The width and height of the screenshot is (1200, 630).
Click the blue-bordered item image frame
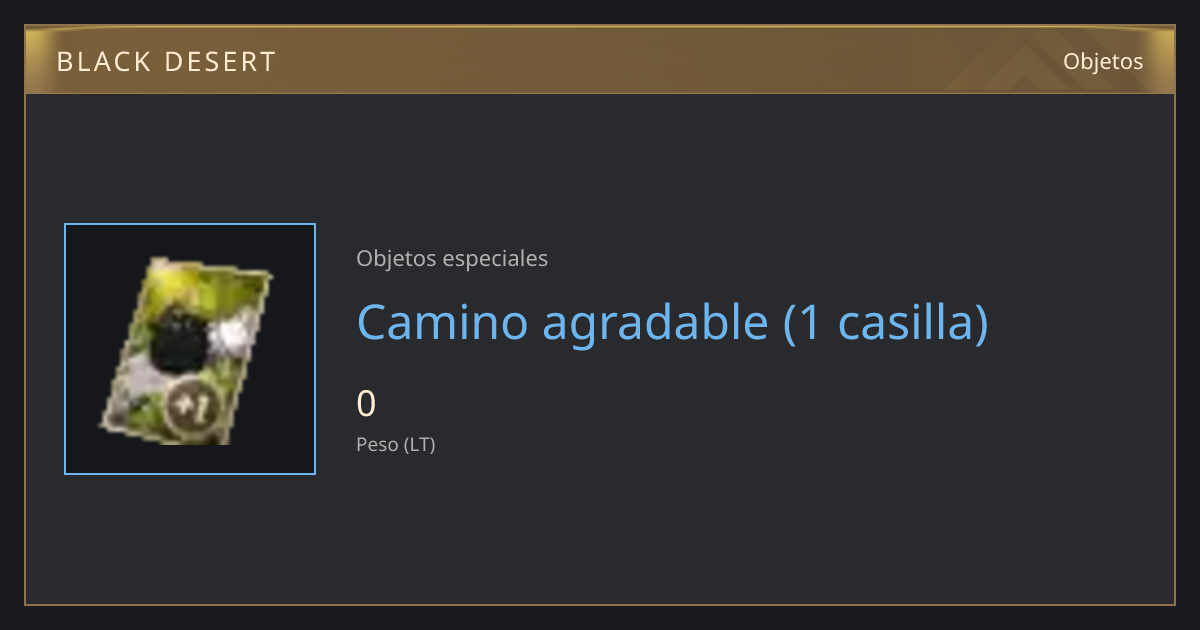(x=190, y=349)
